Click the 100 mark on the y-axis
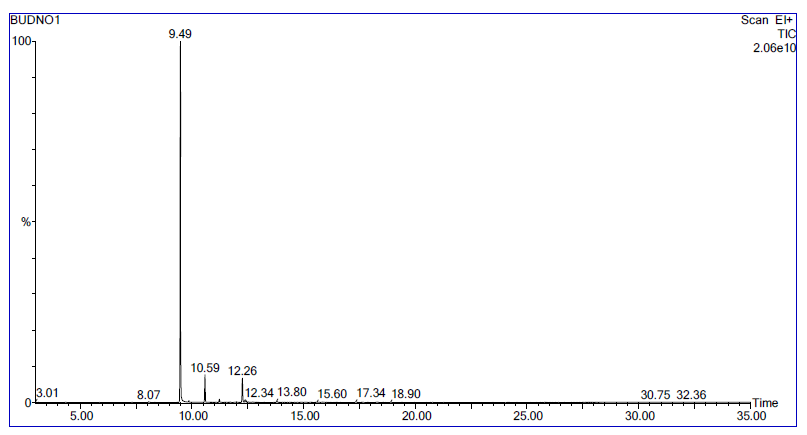The image size is (807, 435). pos(20,41)
